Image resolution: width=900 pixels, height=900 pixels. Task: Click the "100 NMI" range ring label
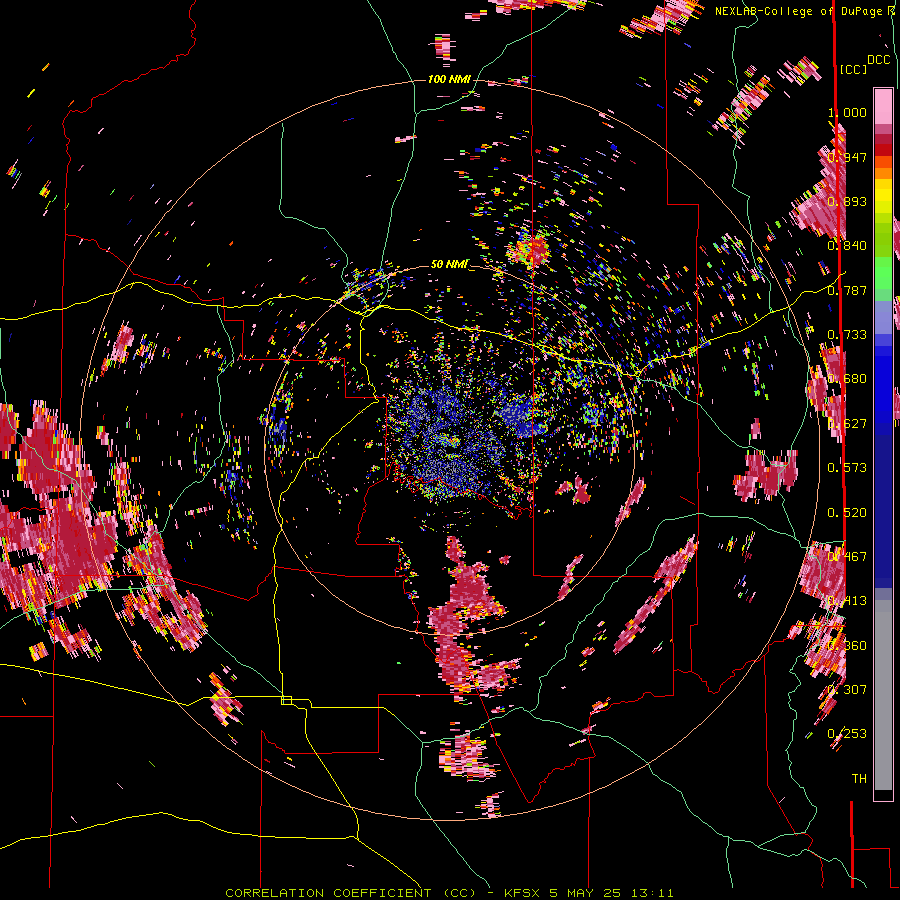(x=449, y=79)
